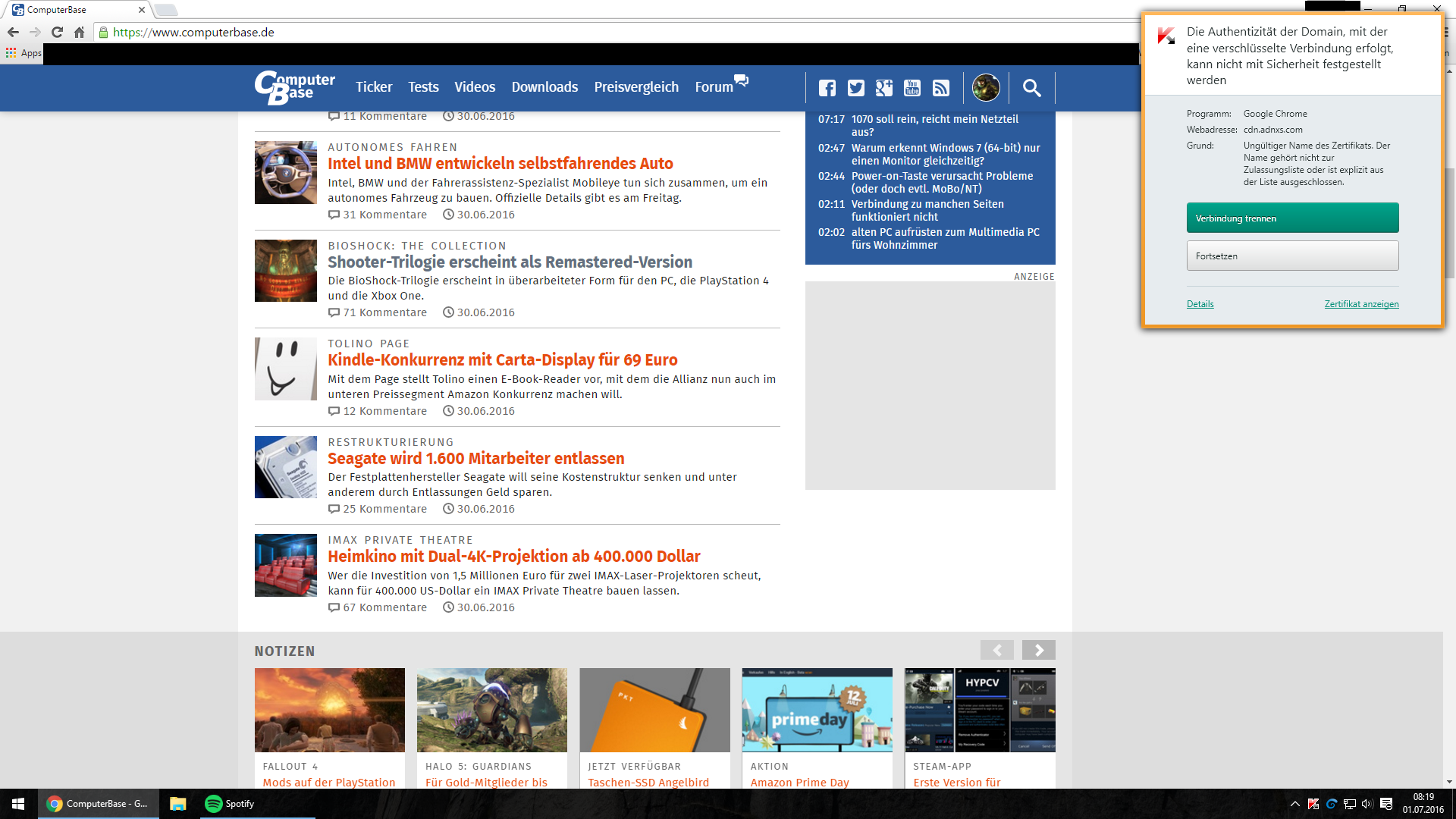Click the Verbindung trennen button
The width and height of the screenshot is (1456, 819).
point(1292,218)
